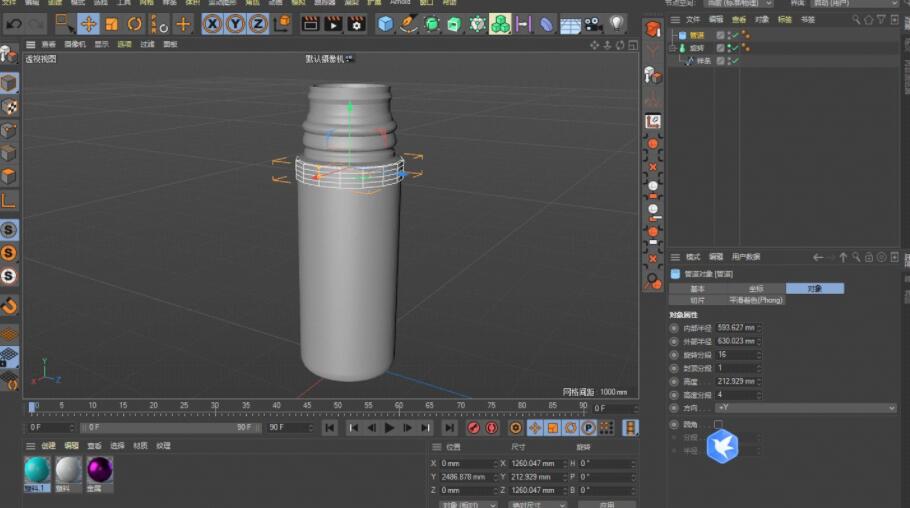Select the Move tool in the top toolbar
The image size is (910, 508).
pyautogui.click(x=88, y=23)
